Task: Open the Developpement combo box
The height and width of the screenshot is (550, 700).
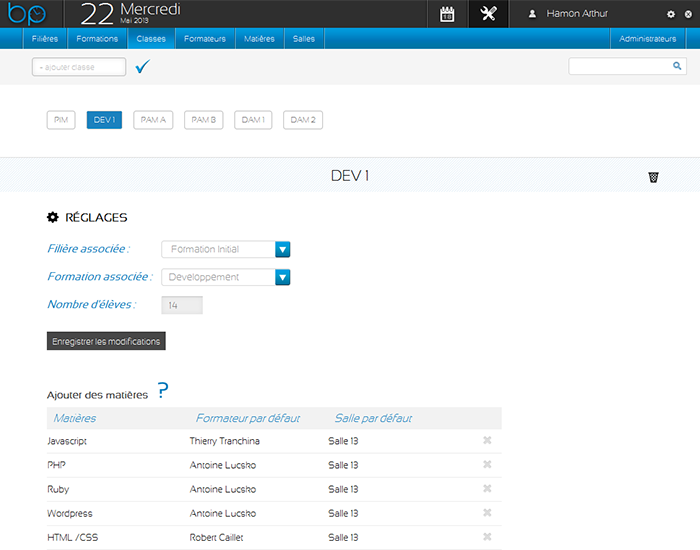Action: [226, 277]
